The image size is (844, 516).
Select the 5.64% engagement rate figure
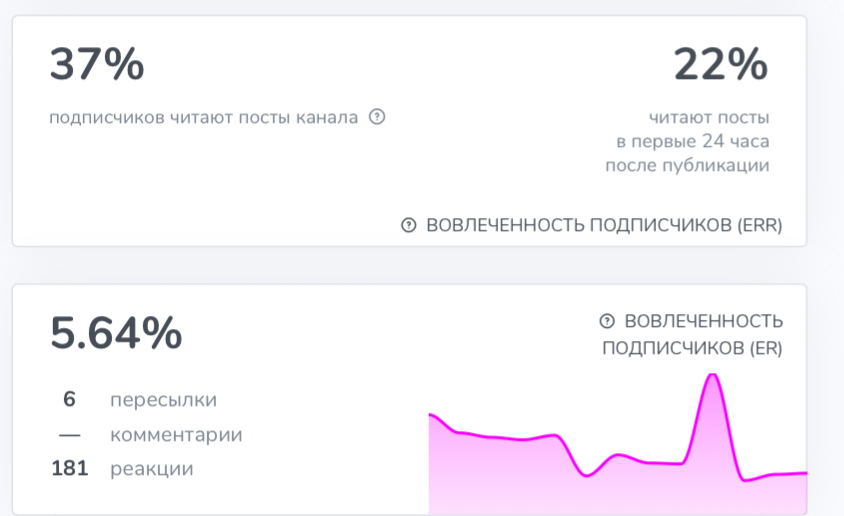tap(116, 333)
